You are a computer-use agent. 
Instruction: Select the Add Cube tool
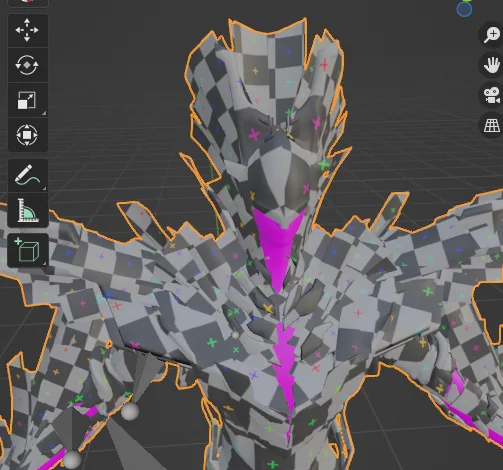pyautogui.click(x=27, y=250)
